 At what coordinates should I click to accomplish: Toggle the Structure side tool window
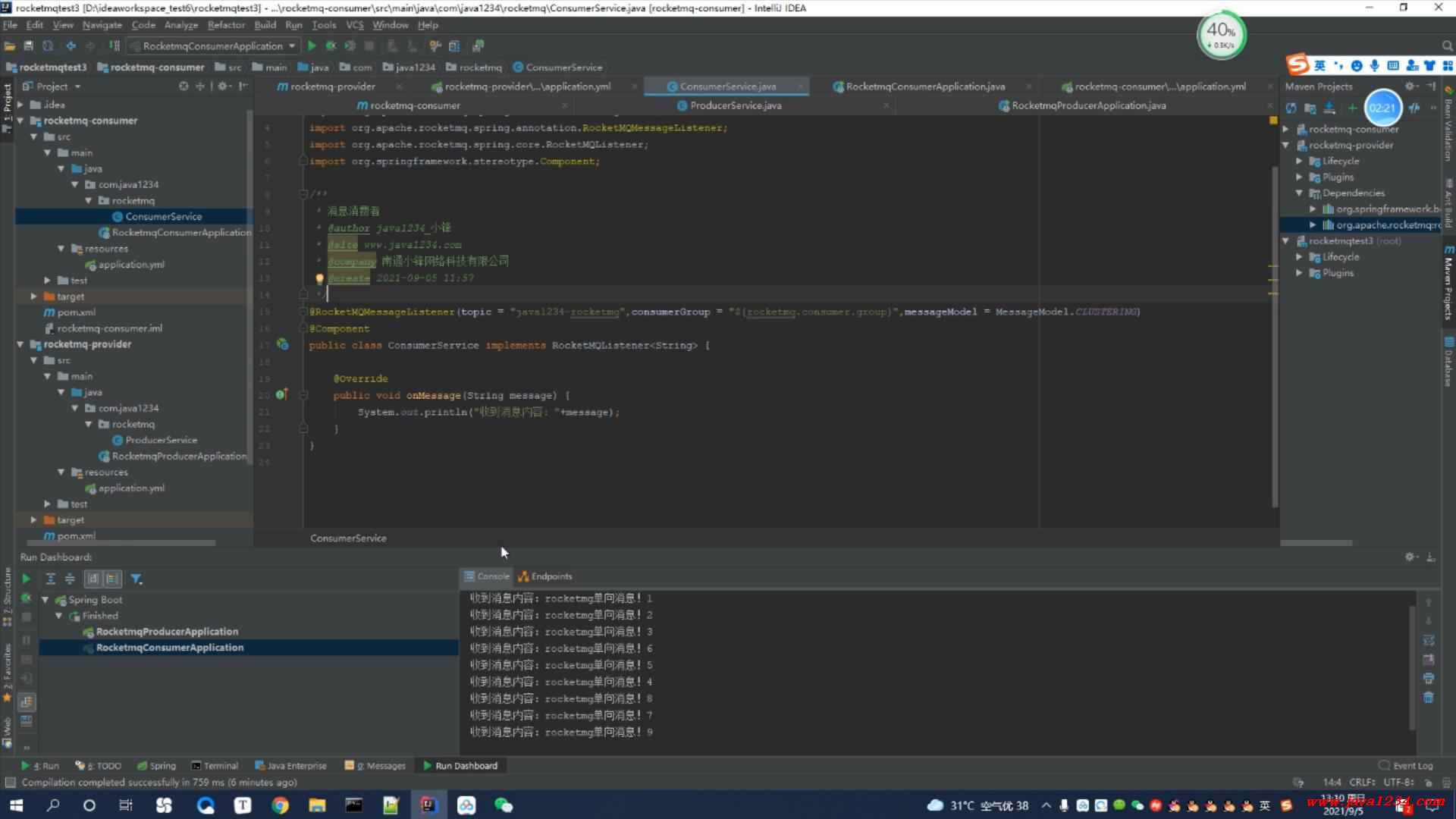(x=8, y=598)
